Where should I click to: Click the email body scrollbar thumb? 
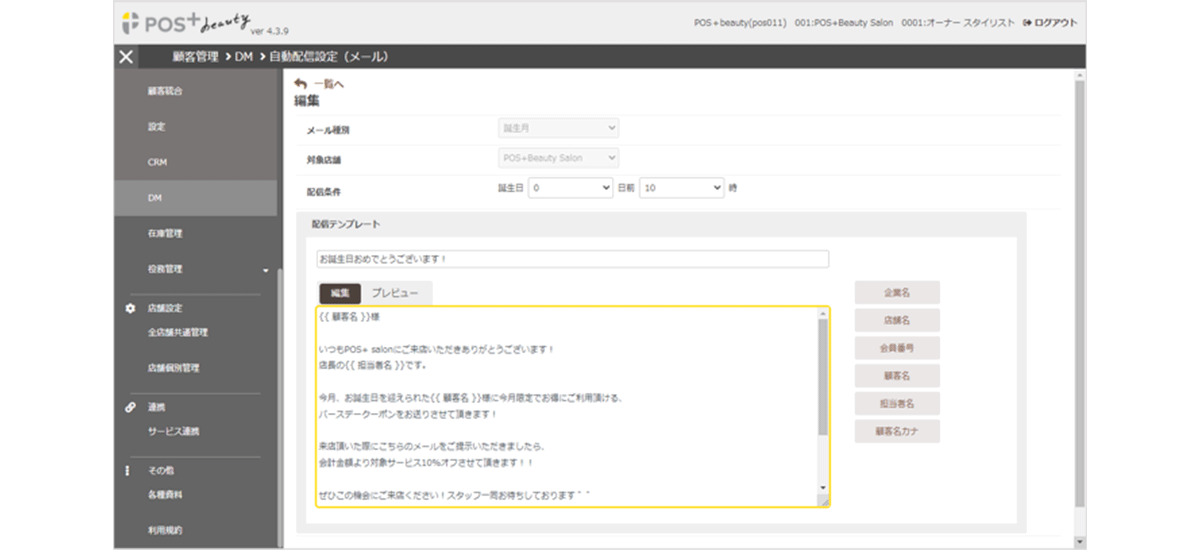pyautogui.click(x=823, y=377)
